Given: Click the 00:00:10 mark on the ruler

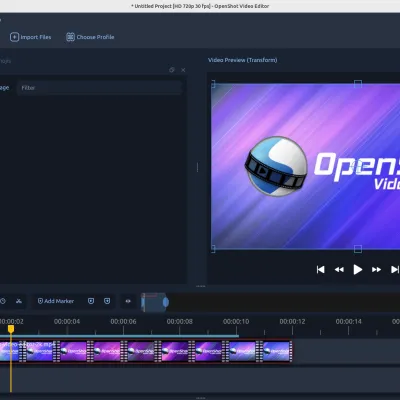Looking at the screenshot, I should (236, 322).
